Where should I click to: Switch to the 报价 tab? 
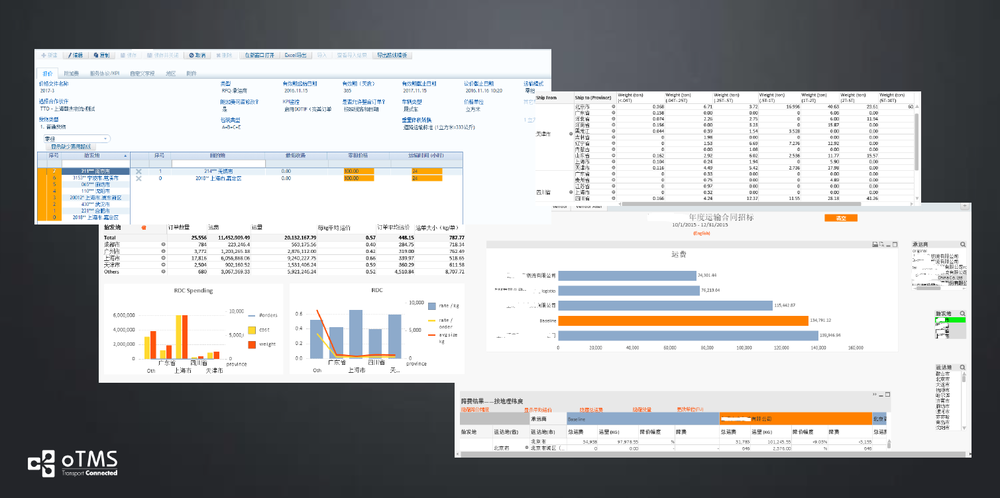pyautogui.click(x=47, y=73)
